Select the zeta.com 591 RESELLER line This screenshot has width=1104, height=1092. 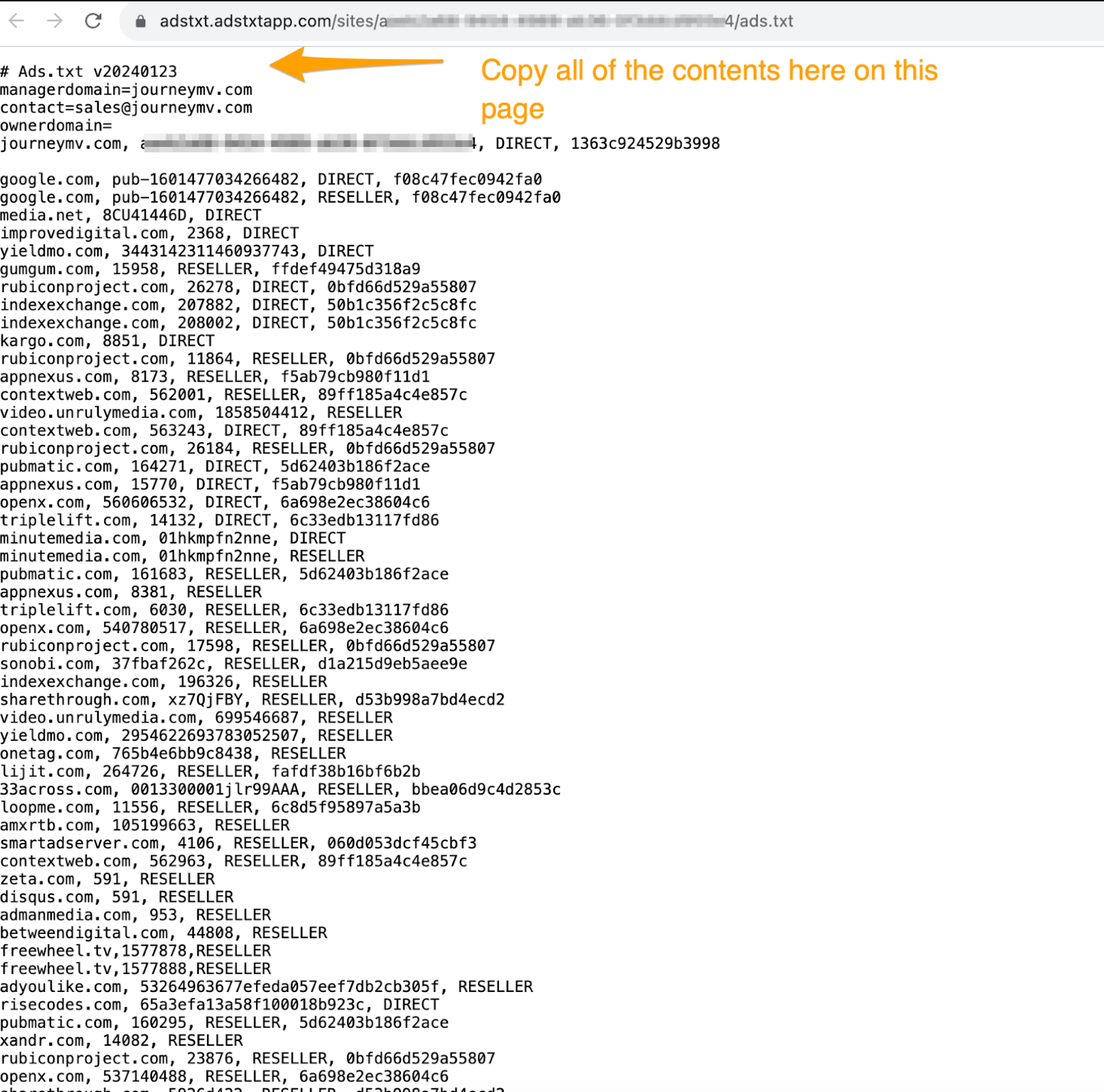(108, 879)
